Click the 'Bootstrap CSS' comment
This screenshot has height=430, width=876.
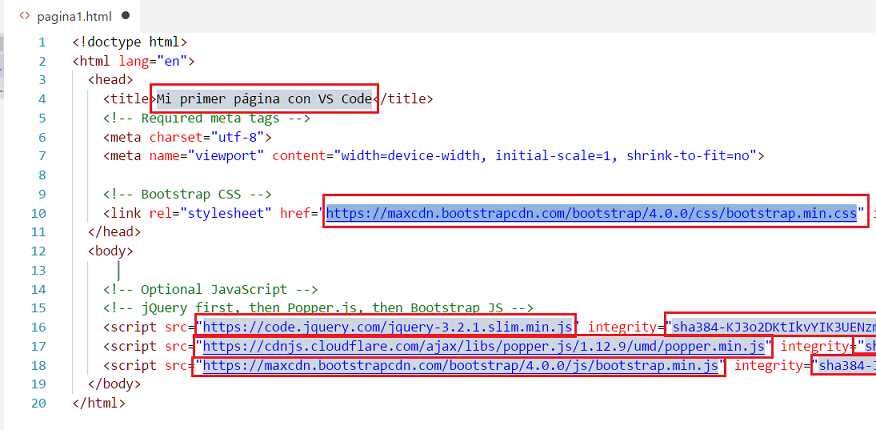[187, 194]
